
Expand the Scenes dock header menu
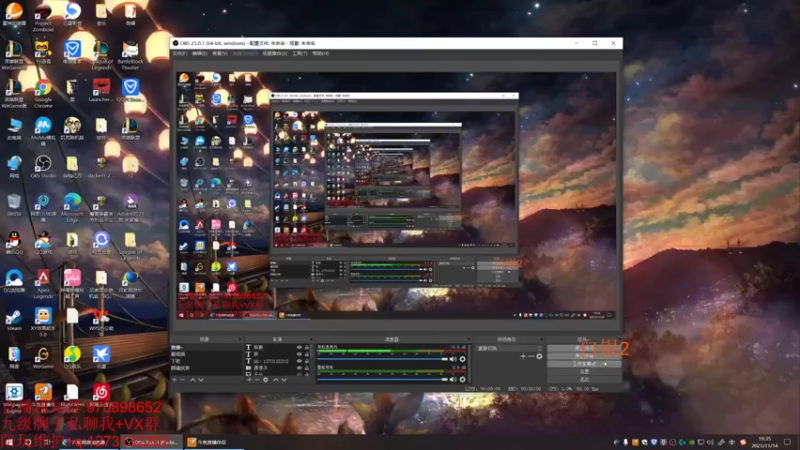240,339
